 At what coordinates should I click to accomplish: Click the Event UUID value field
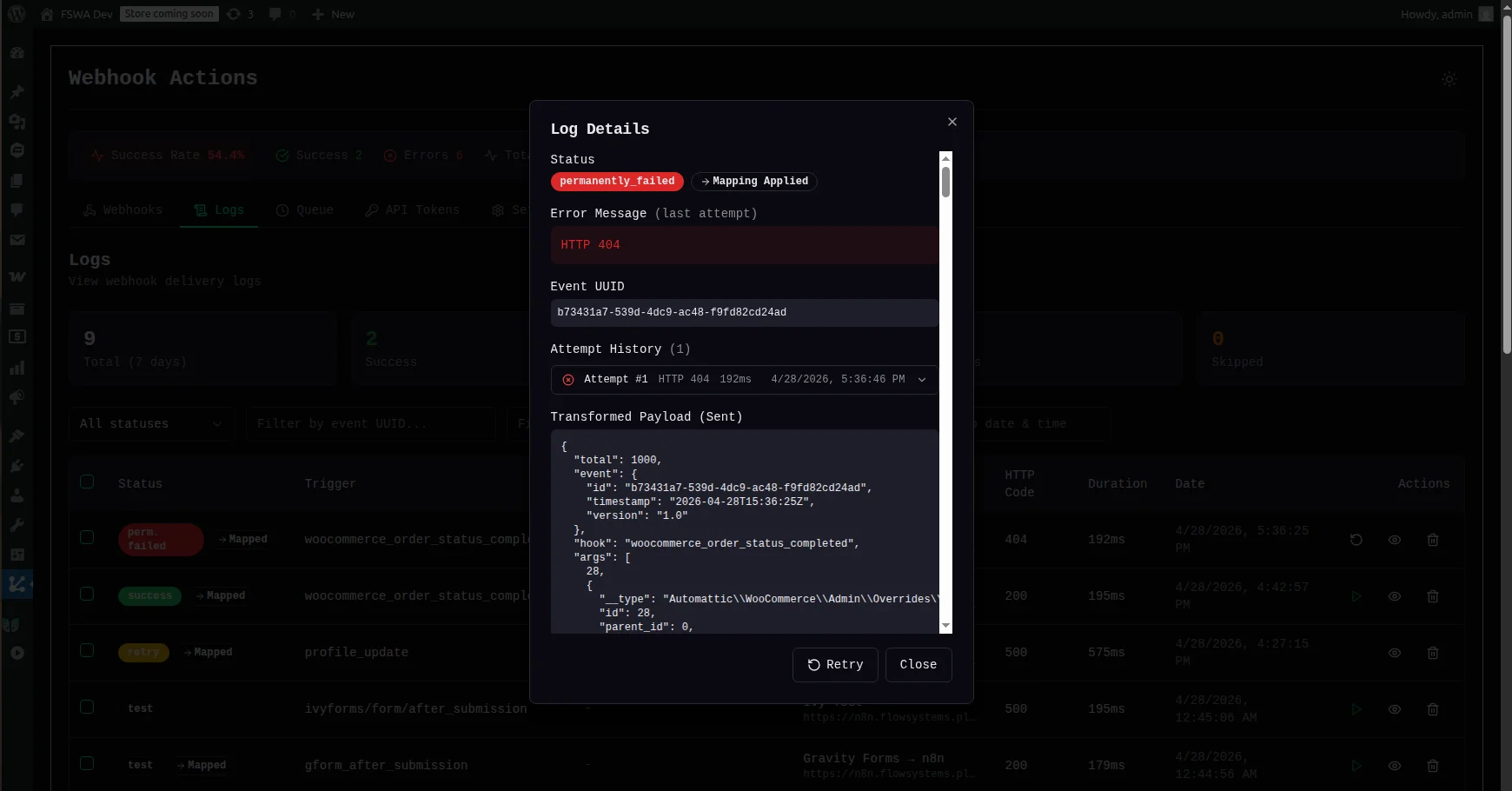745,313
